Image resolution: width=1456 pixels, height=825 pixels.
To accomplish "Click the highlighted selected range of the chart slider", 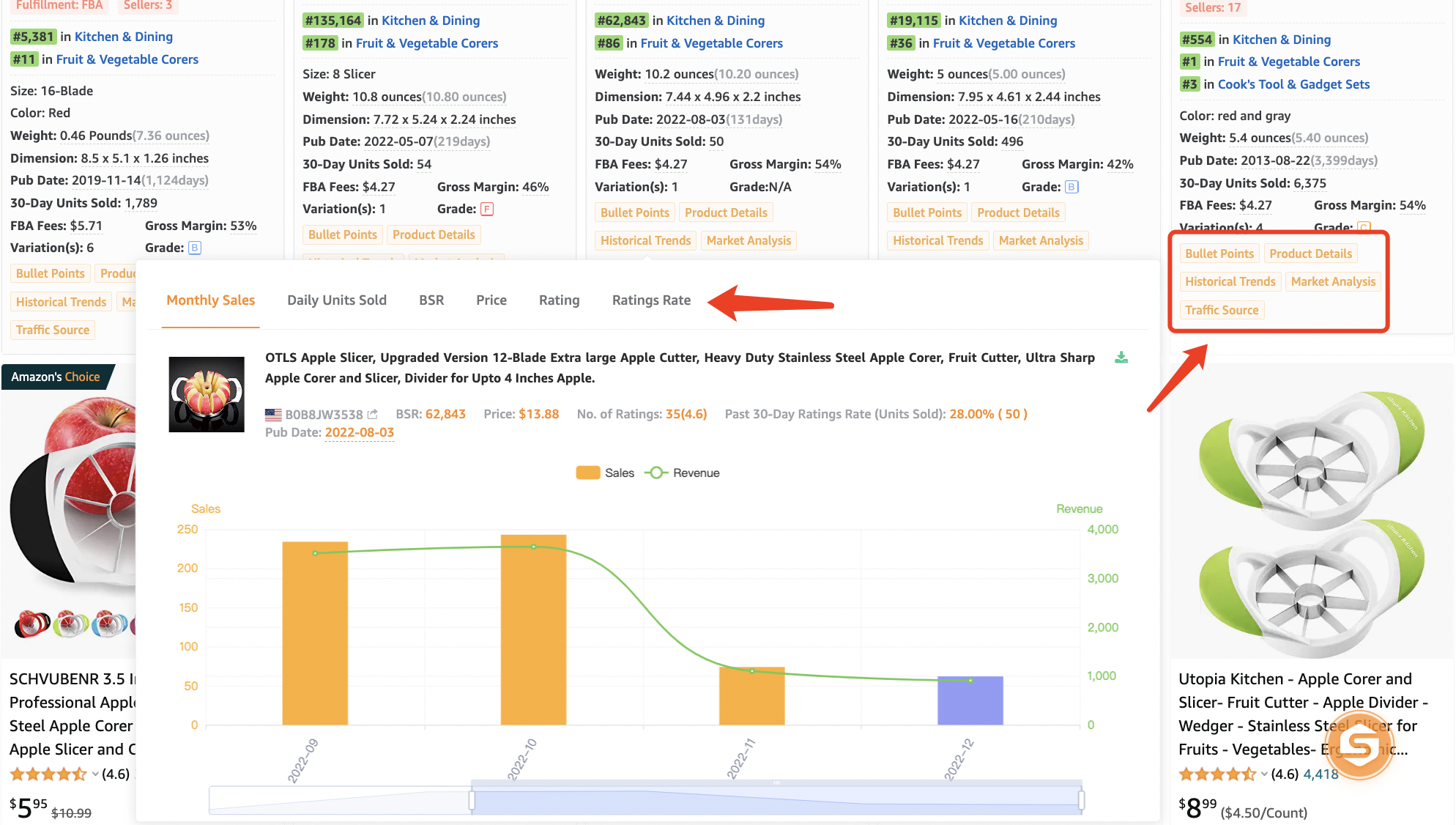I will point(776,799).
